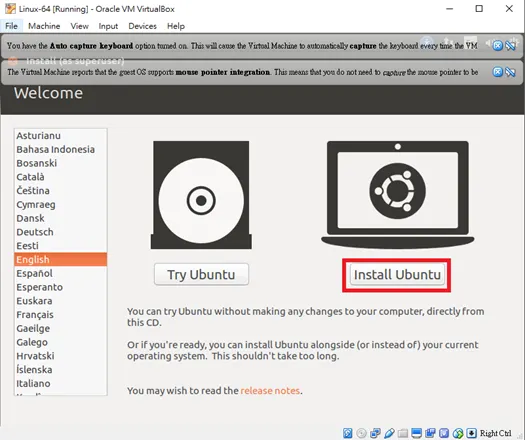This screenshot has width=525, height=440.
Task: Select Euskara in the language list
Action: (x=61, y=301)
